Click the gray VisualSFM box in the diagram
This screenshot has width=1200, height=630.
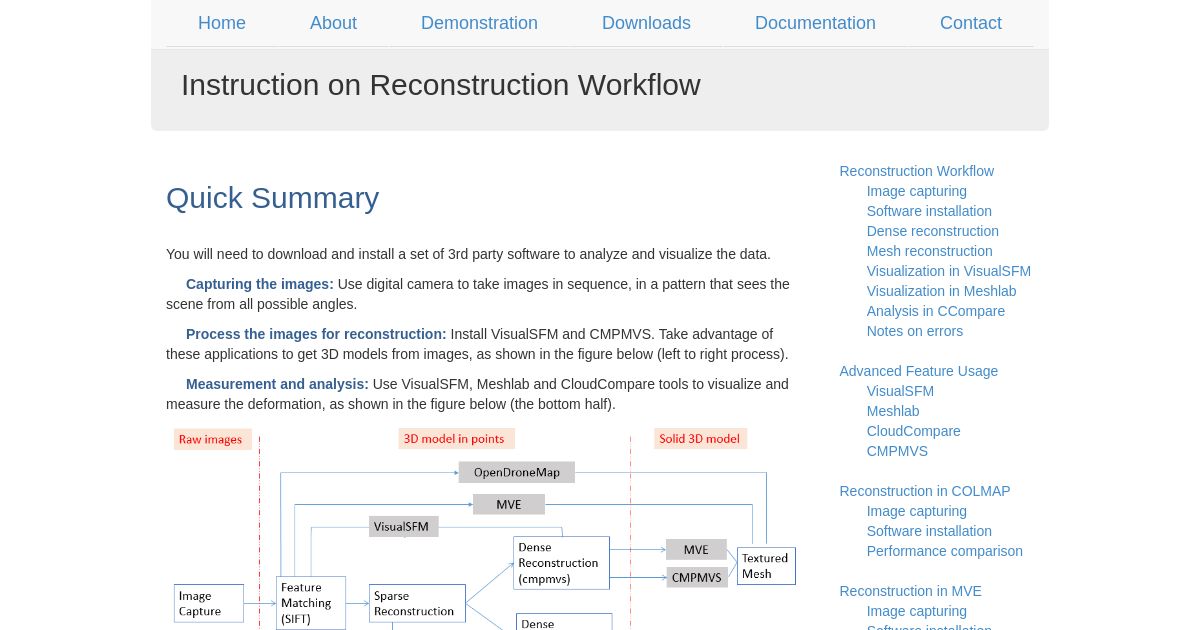click(x=403, y=526)
